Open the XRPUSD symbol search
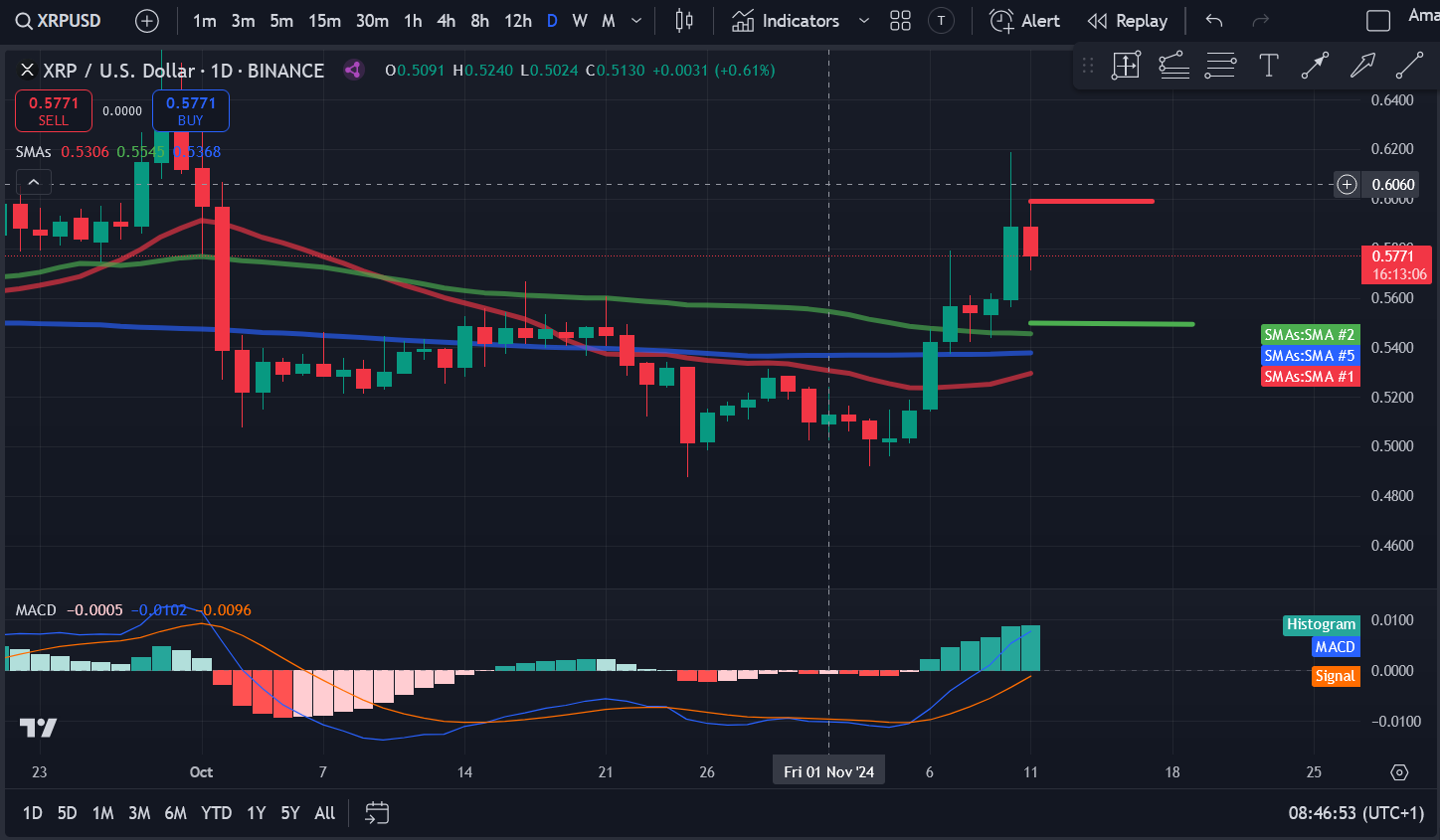Viewport: 1440px width, 840px height. click(x=58, y=21)
